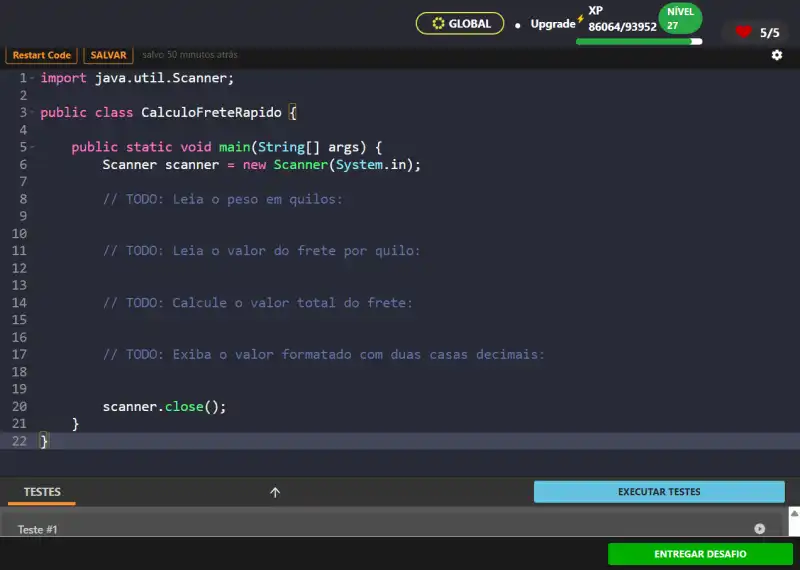Screen dimensions: 800x570
Task: Collapse code fold arrow on line 3
Action: (x=32, y=112)
